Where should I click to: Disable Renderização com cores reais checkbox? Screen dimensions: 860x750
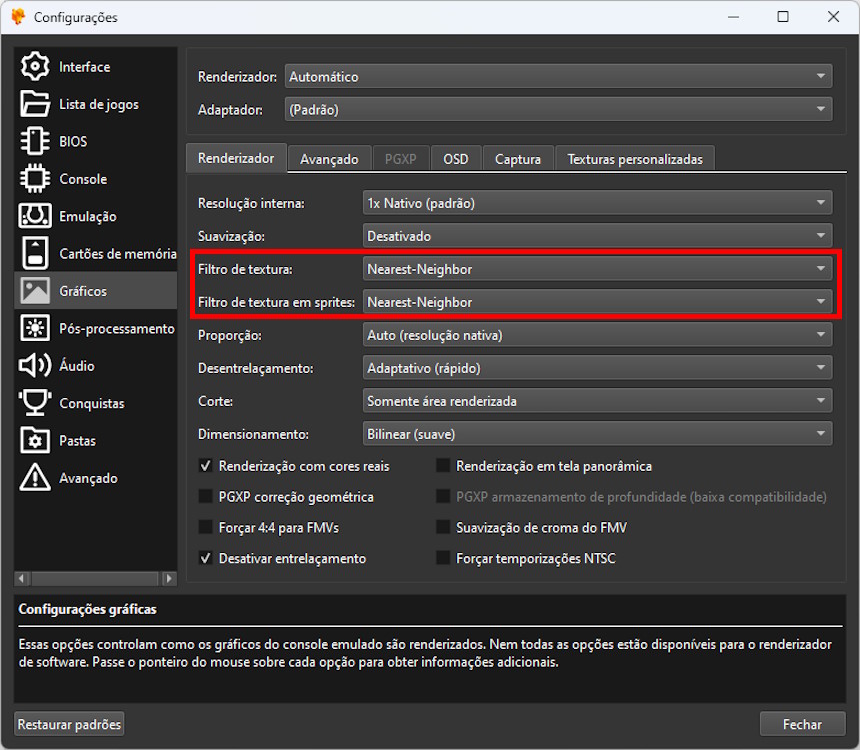pyautogui.click(x=206, y=466)
